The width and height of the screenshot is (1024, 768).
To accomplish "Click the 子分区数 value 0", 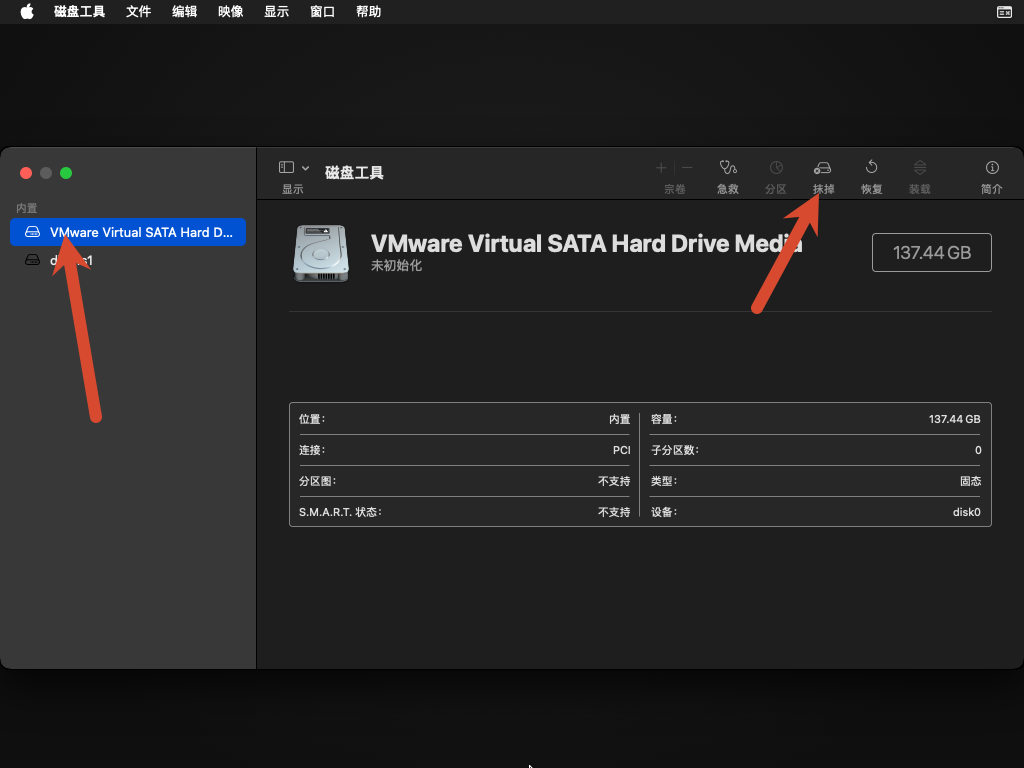I will pyautogui.click(x=978, y=450).
